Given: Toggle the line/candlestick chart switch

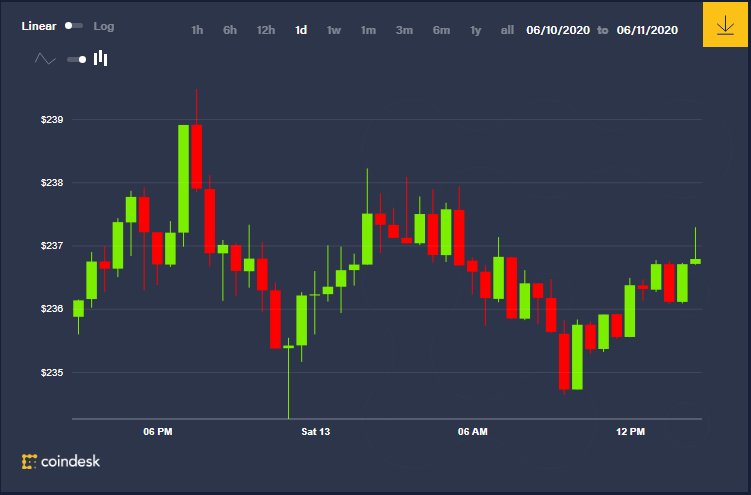Looking at the screenshot, I should (x=76, y=59).
